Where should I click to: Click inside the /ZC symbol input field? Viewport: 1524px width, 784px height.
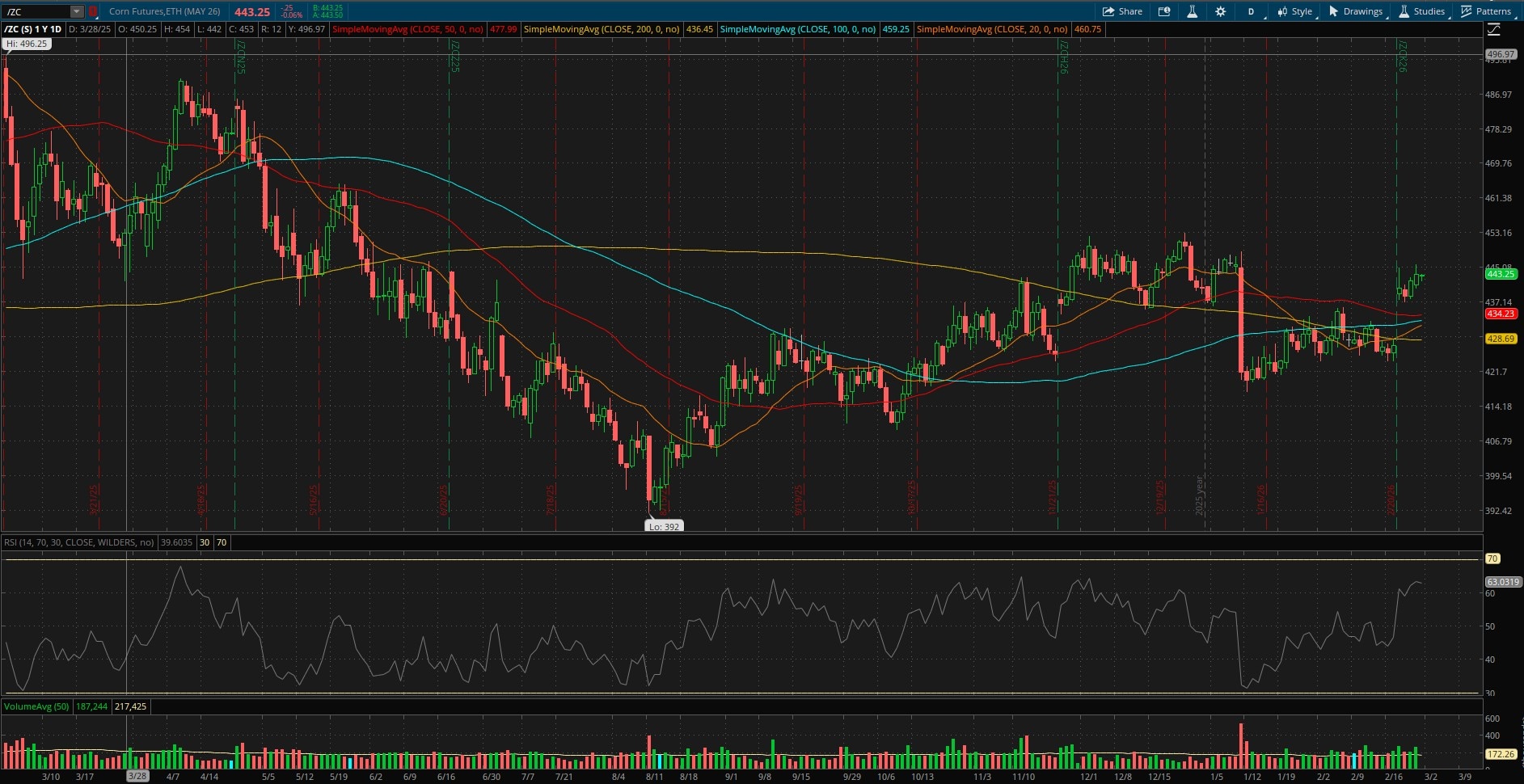pyautogui.click(x=36, y=11)
